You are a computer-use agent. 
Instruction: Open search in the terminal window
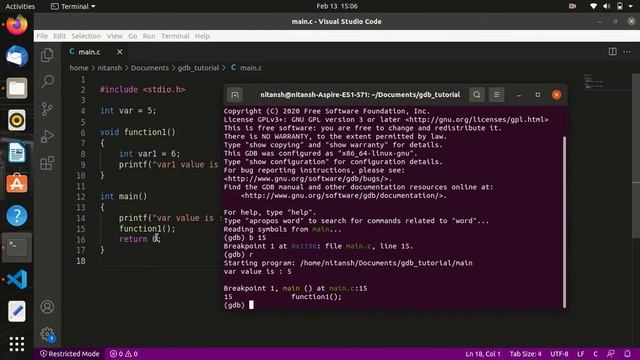[476, 95]
